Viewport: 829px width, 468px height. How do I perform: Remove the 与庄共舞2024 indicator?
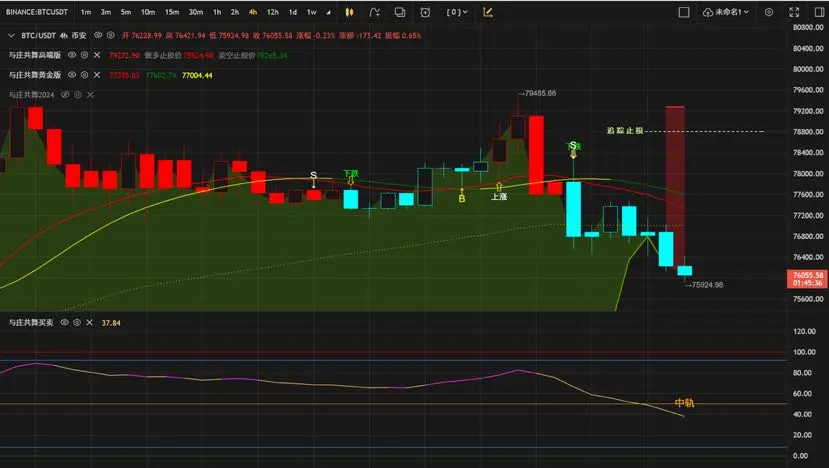90,95
